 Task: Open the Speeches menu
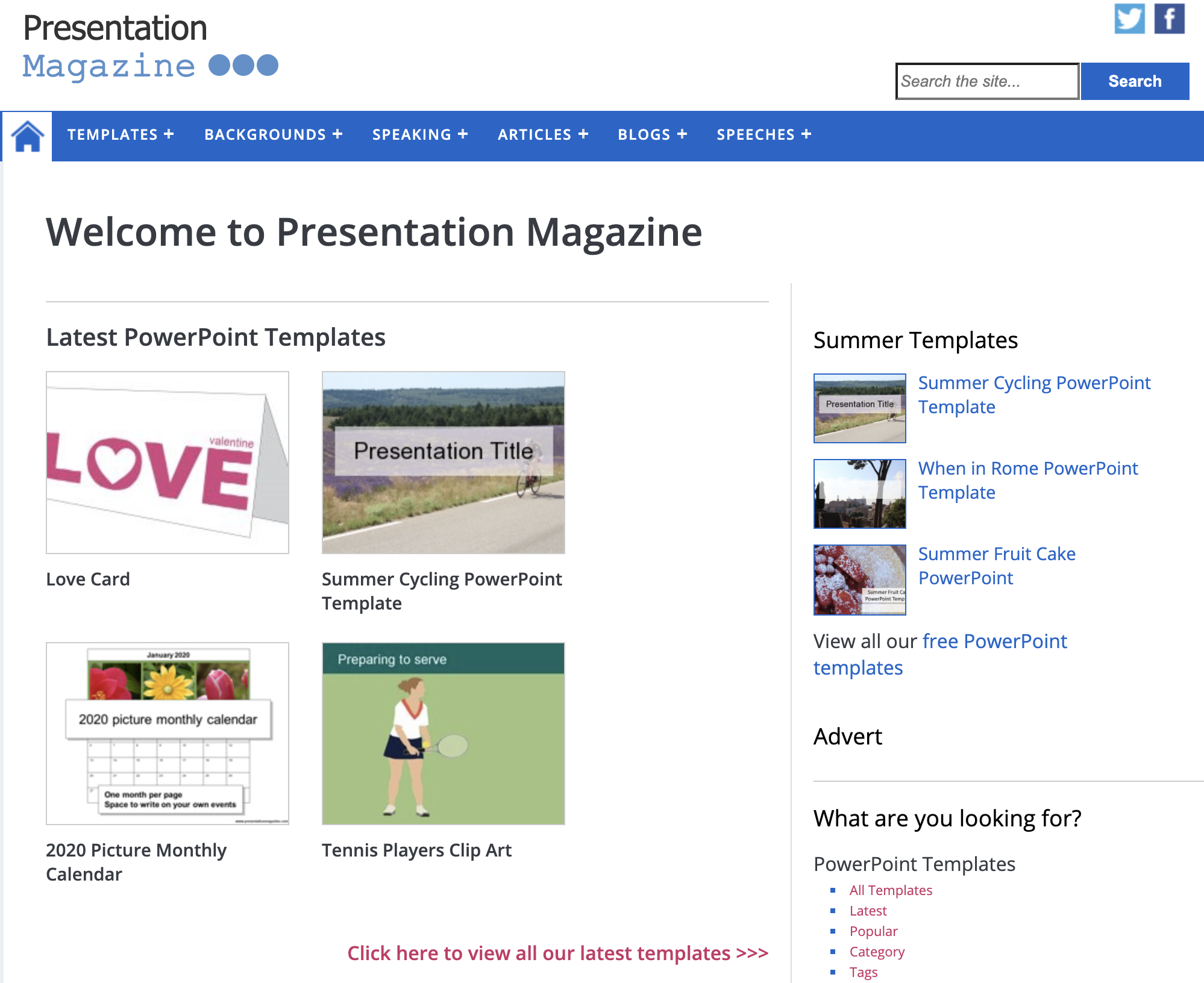point(763,135)
